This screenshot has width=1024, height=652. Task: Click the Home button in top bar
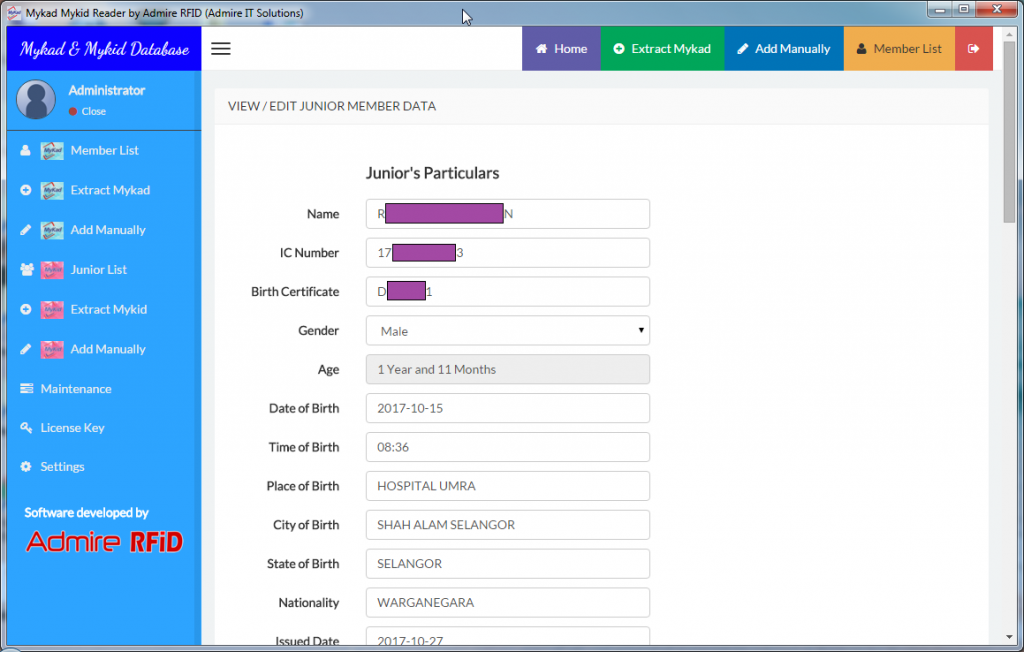coord(561,49)
